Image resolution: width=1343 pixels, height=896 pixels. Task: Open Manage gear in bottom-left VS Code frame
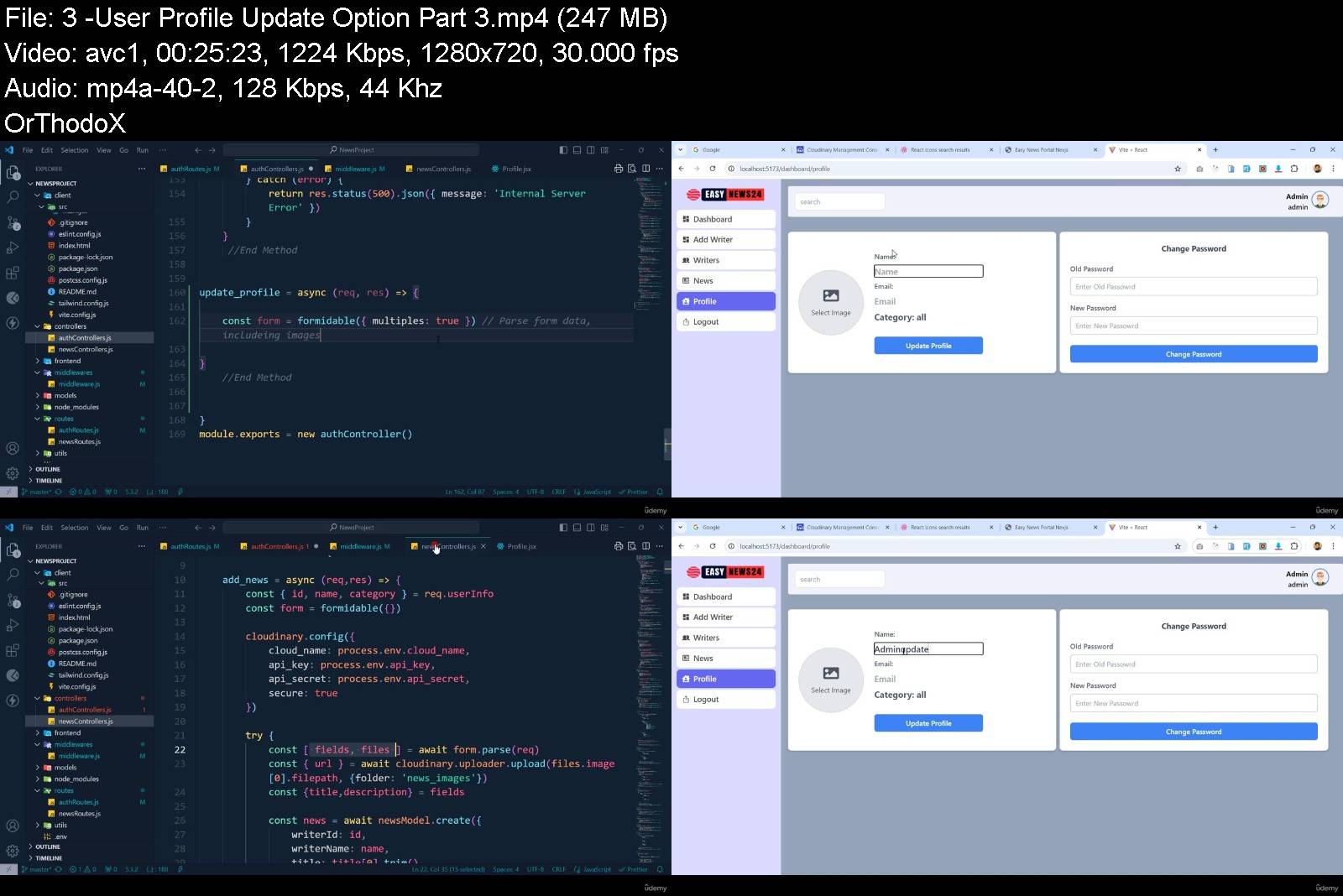(13, 851)
